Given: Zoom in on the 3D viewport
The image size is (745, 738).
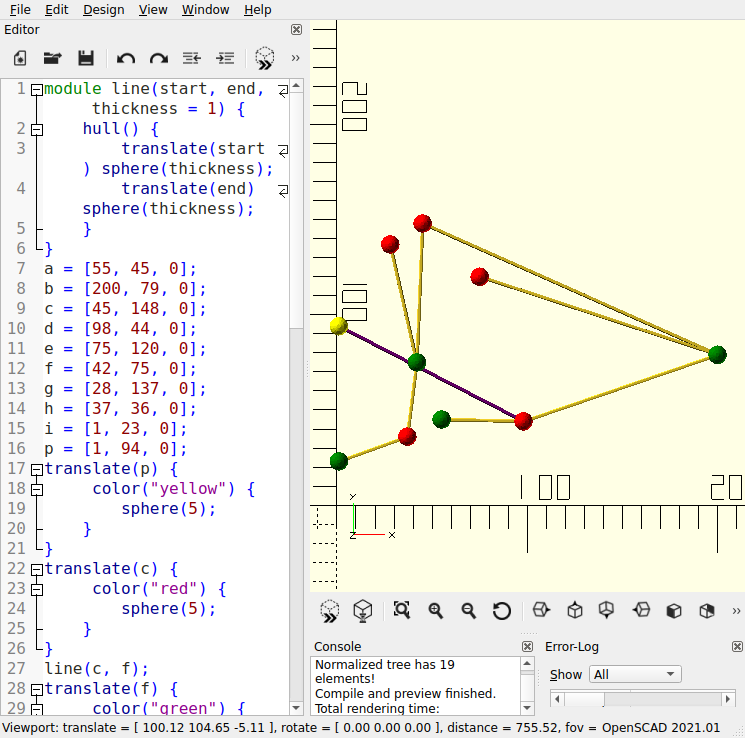Looking at the screenshot, I should point(436,610).
